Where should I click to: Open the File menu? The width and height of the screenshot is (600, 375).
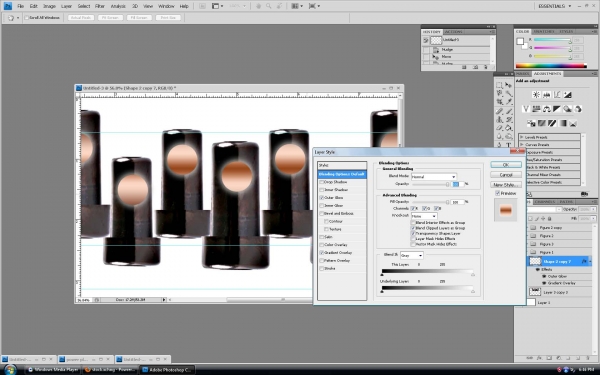pyautogui.click(x=20, y=6)
